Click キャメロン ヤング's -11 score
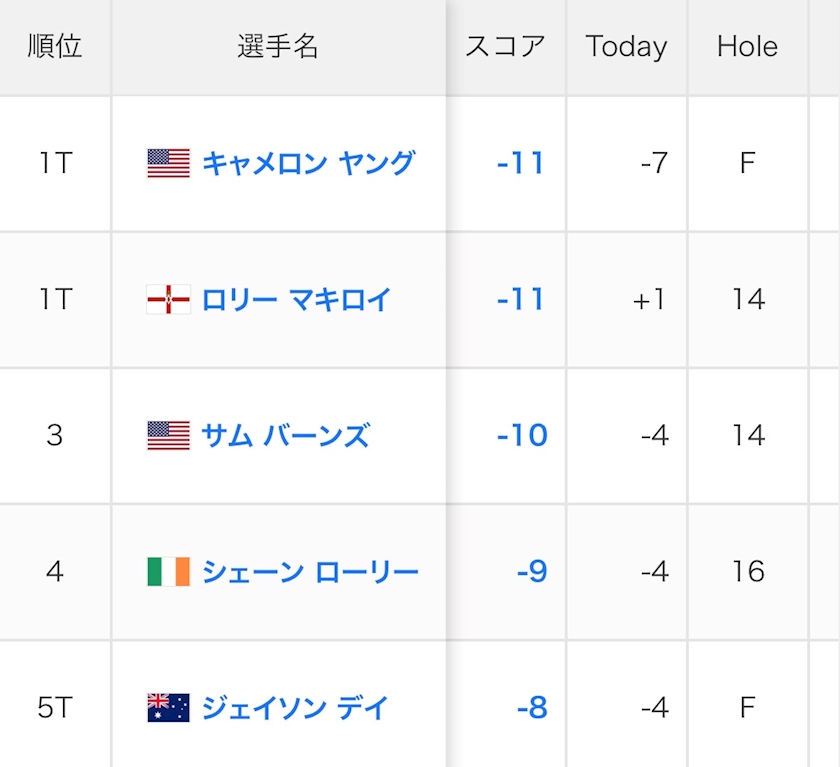The width and height of the screenshot is (840, 767). pyautogui.click(x=520, y=163)
